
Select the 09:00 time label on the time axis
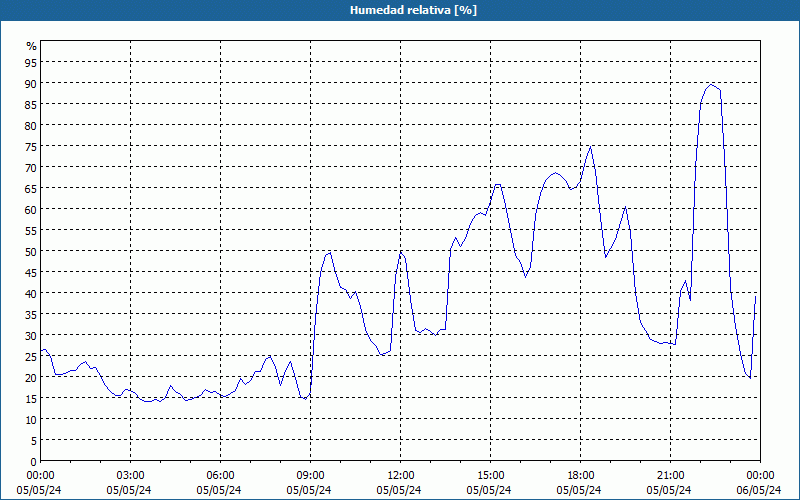(310, 476)
